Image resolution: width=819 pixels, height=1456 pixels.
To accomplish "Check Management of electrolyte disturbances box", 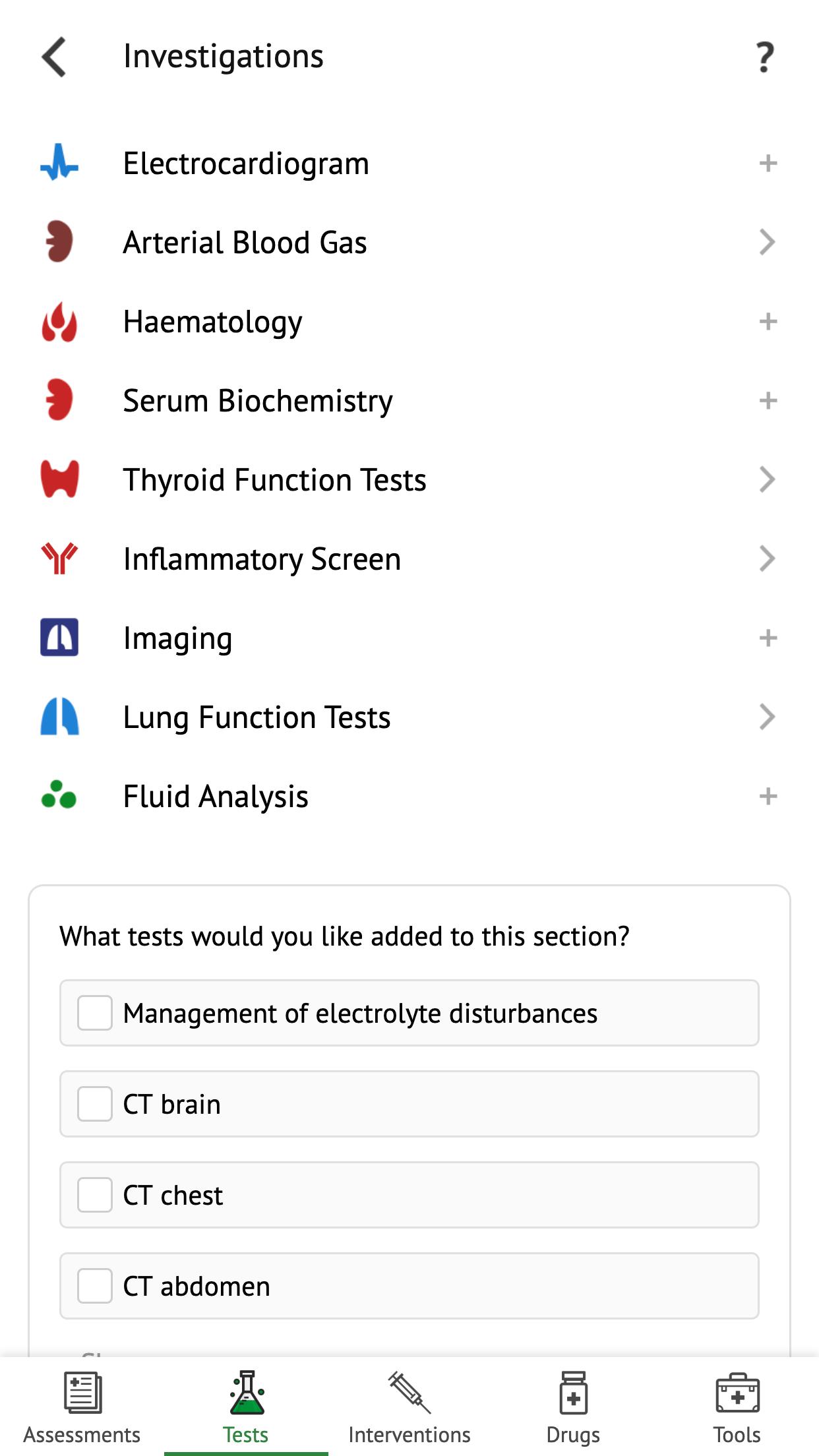I will tap(95, 1013).
